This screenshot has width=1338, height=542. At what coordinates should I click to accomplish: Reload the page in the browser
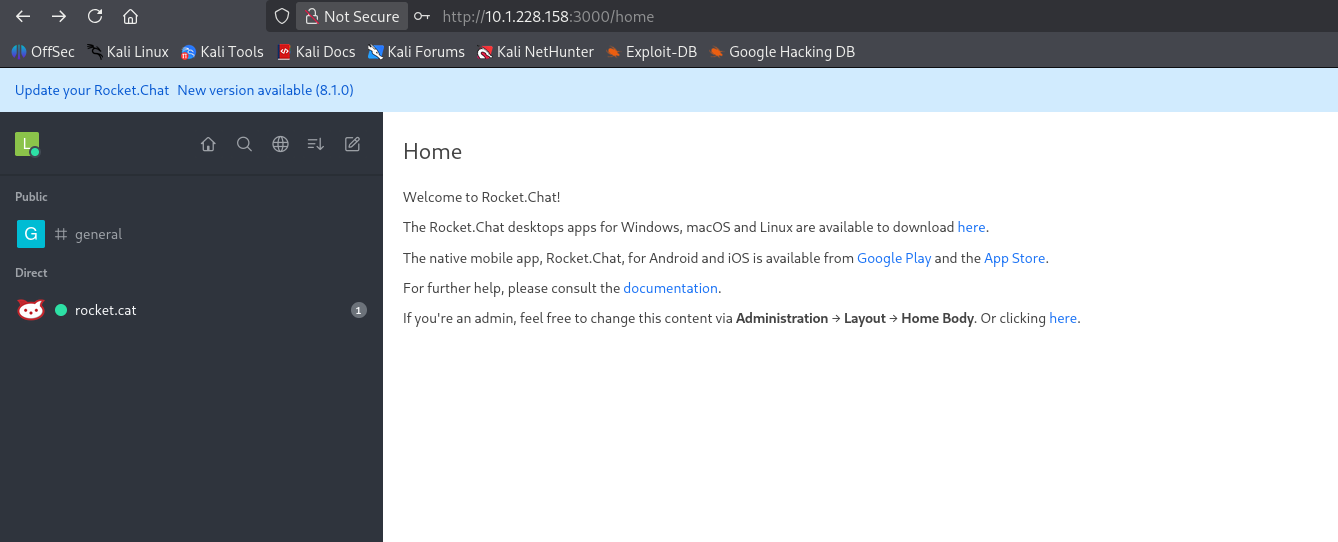point(95,16)
